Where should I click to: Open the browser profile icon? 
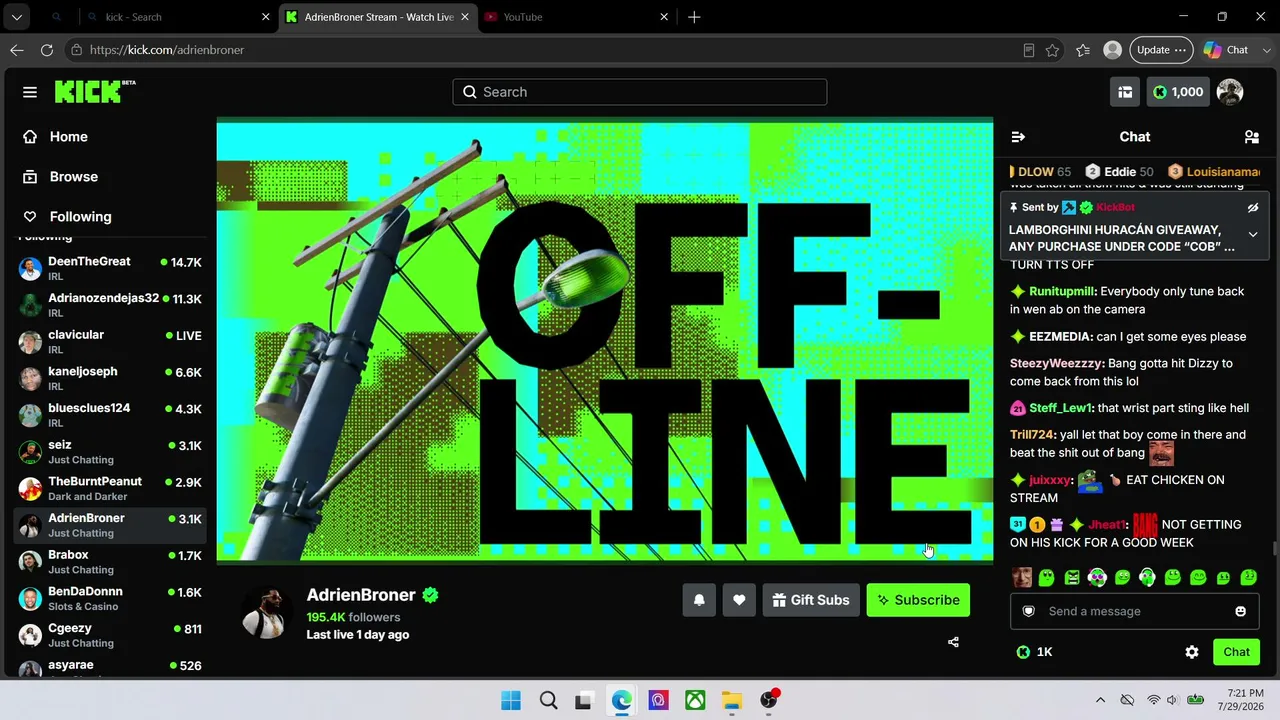click(x=1112, y=50)
